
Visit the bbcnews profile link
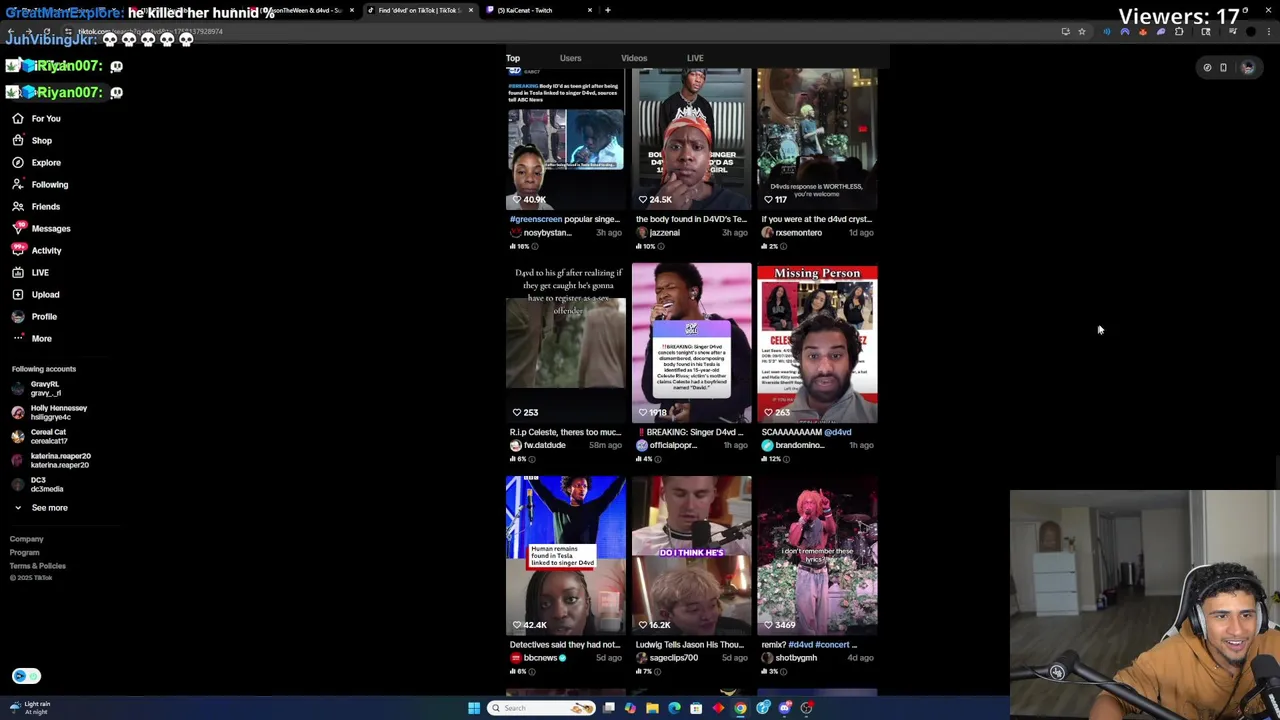[540, 658]
